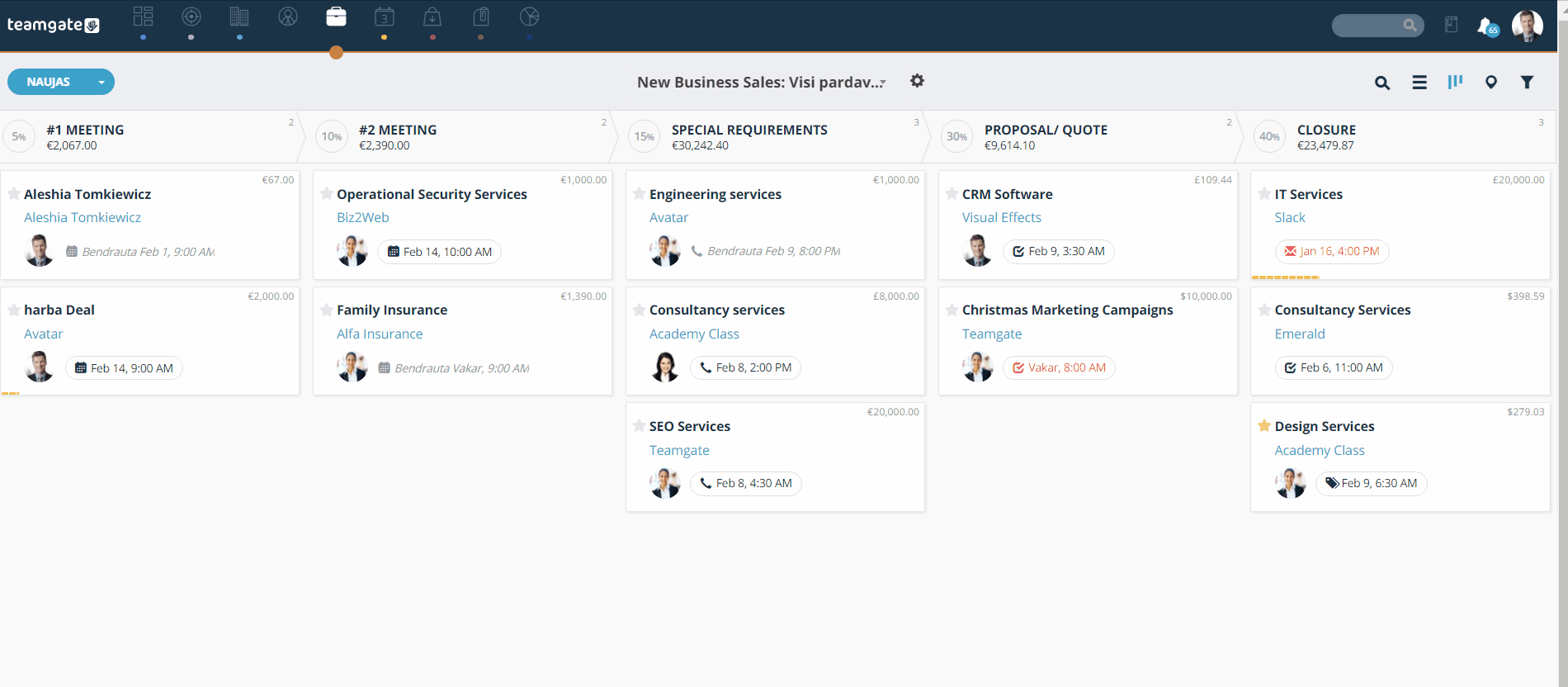Select the #1 MEETING stage header
1568x687 pixels.
pyautogui.click(x=149, y=137)
